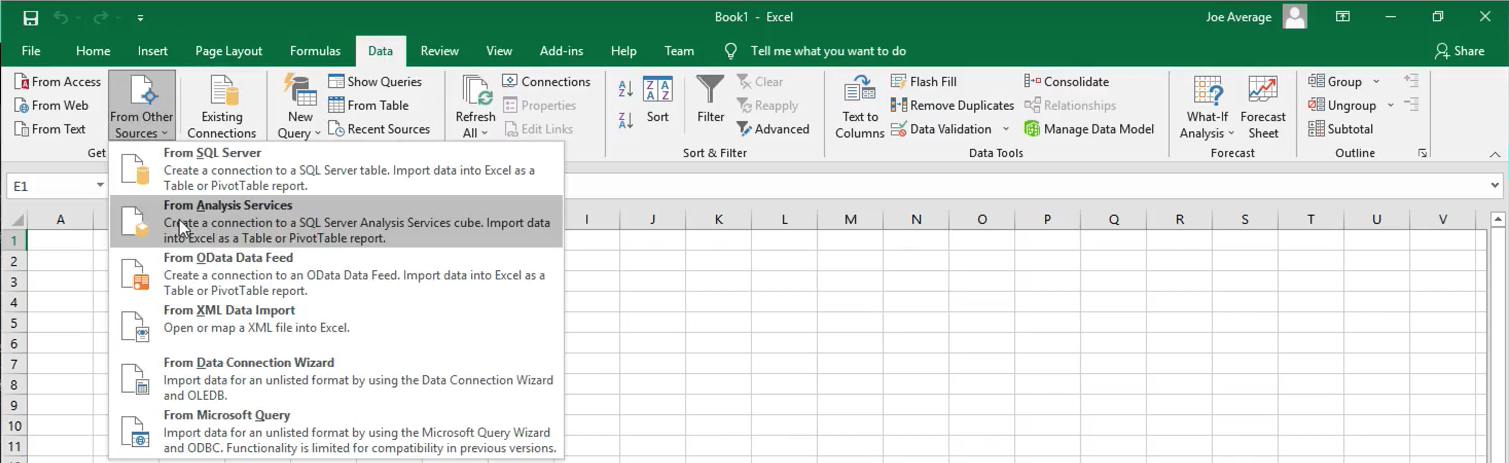Click Remove Duplicates
This screenshot has width=1509, height=463.
(952, 105)
